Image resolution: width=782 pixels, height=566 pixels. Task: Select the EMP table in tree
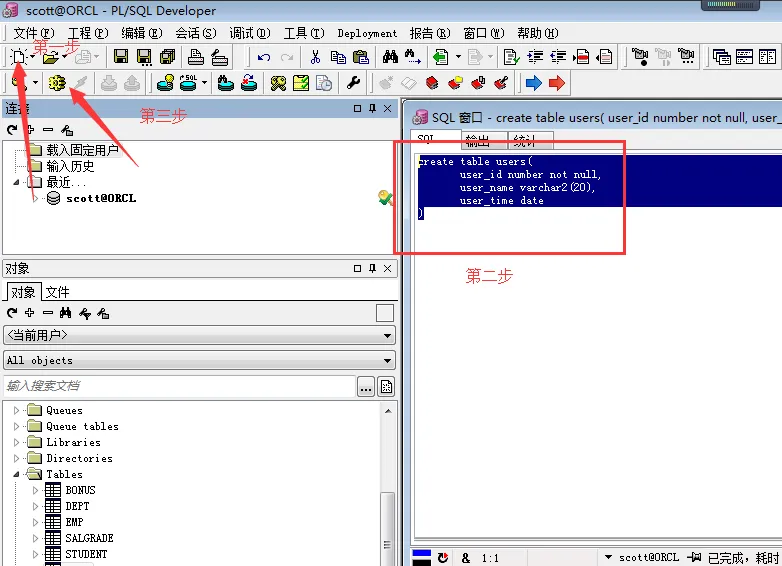pos(74,522)
